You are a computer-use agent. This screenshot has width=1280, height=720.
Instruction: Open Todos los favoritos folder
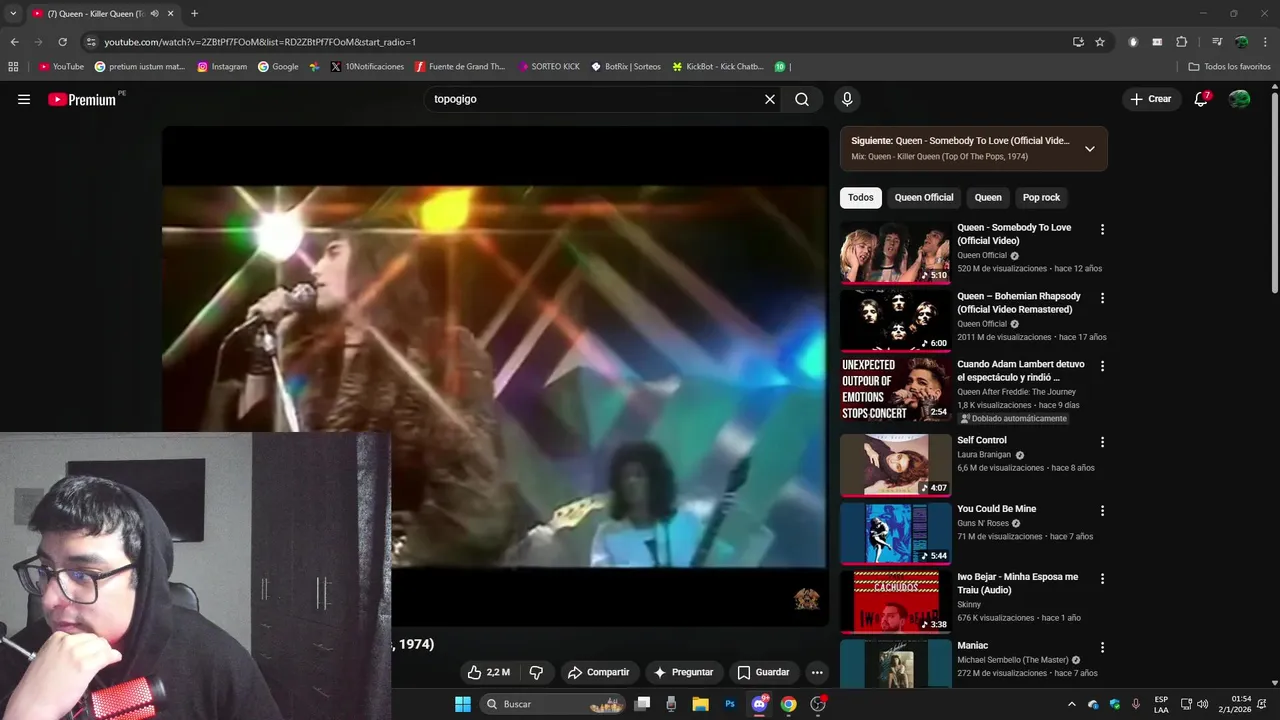(x=1229, y=67)
